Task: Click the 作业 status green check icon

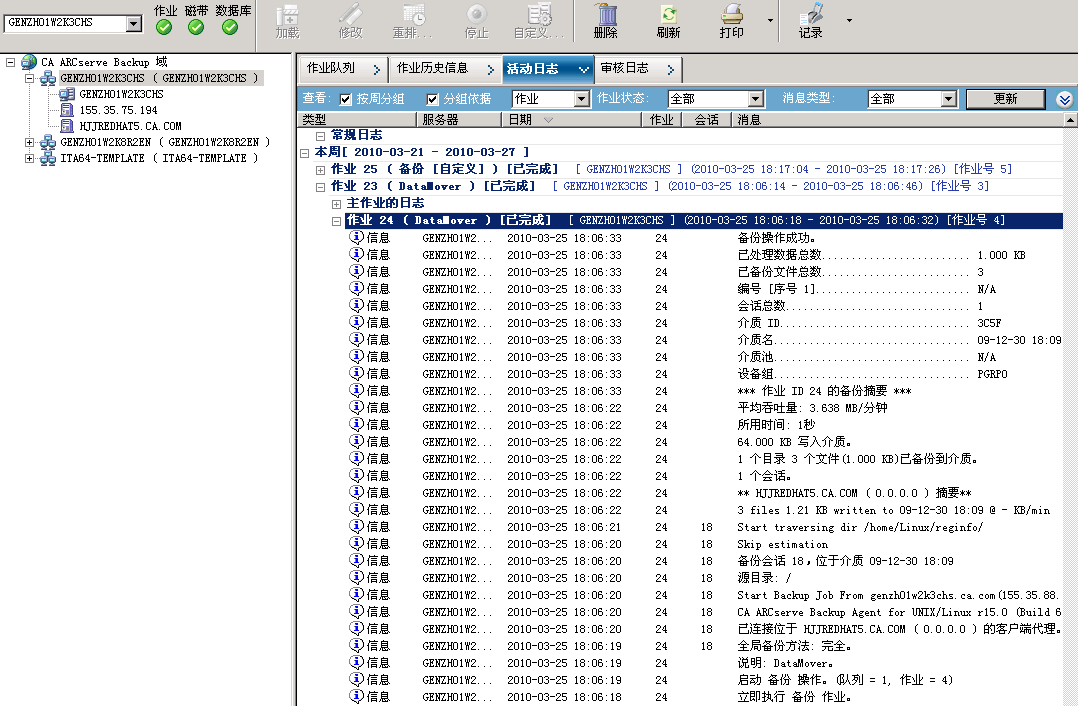Action: (x=165, y=27)
